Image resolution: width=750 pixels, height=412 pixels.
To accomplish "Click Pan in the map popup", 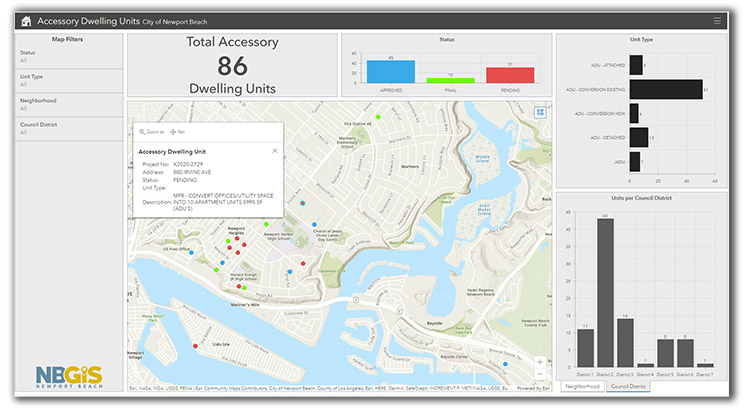I will [179, 131].
